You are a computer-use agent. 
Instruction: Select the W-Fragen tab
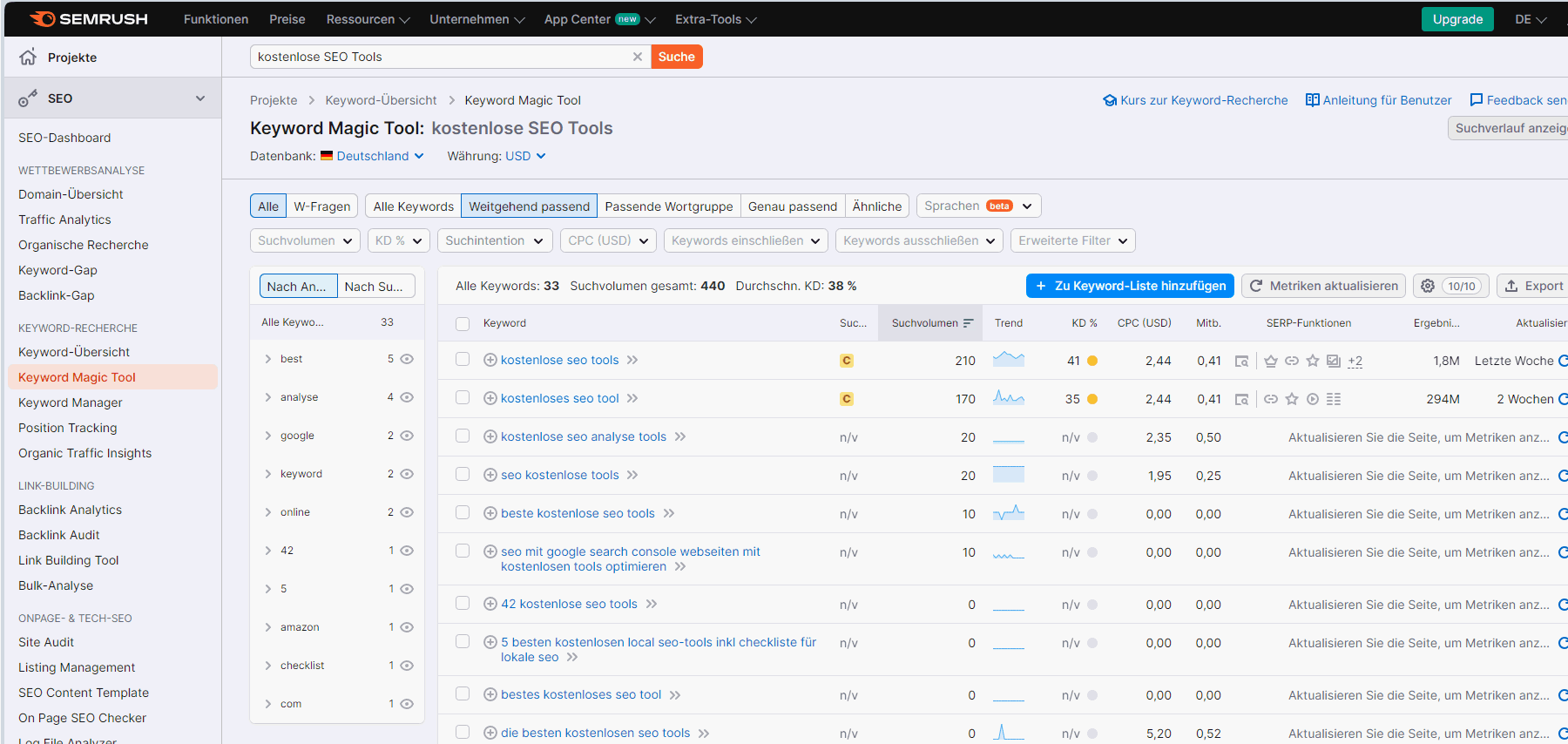coord(322,206)
